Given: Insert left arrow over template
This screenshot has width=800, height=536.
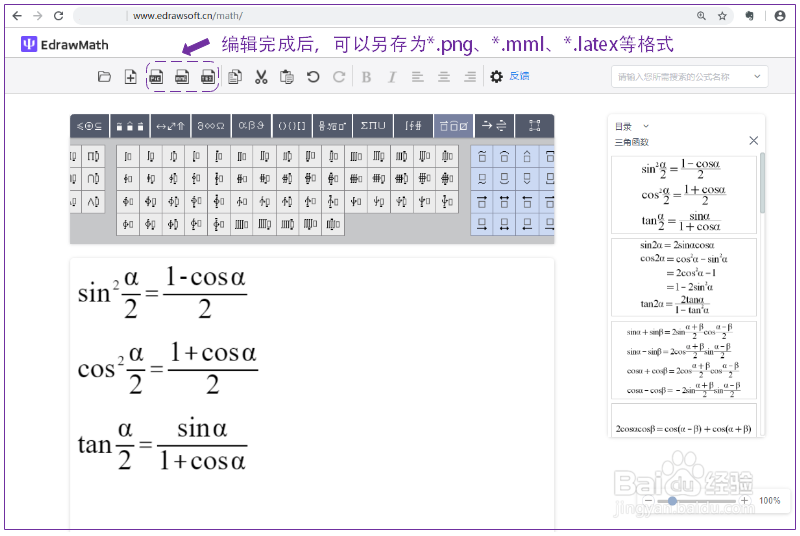Looking at the screenshot, I should tap(527, 202).
